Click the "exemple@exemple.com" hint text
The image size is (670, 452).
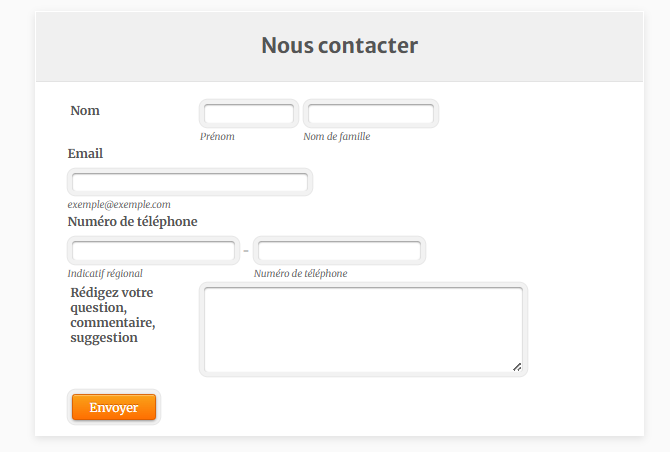tap(119, 204)
